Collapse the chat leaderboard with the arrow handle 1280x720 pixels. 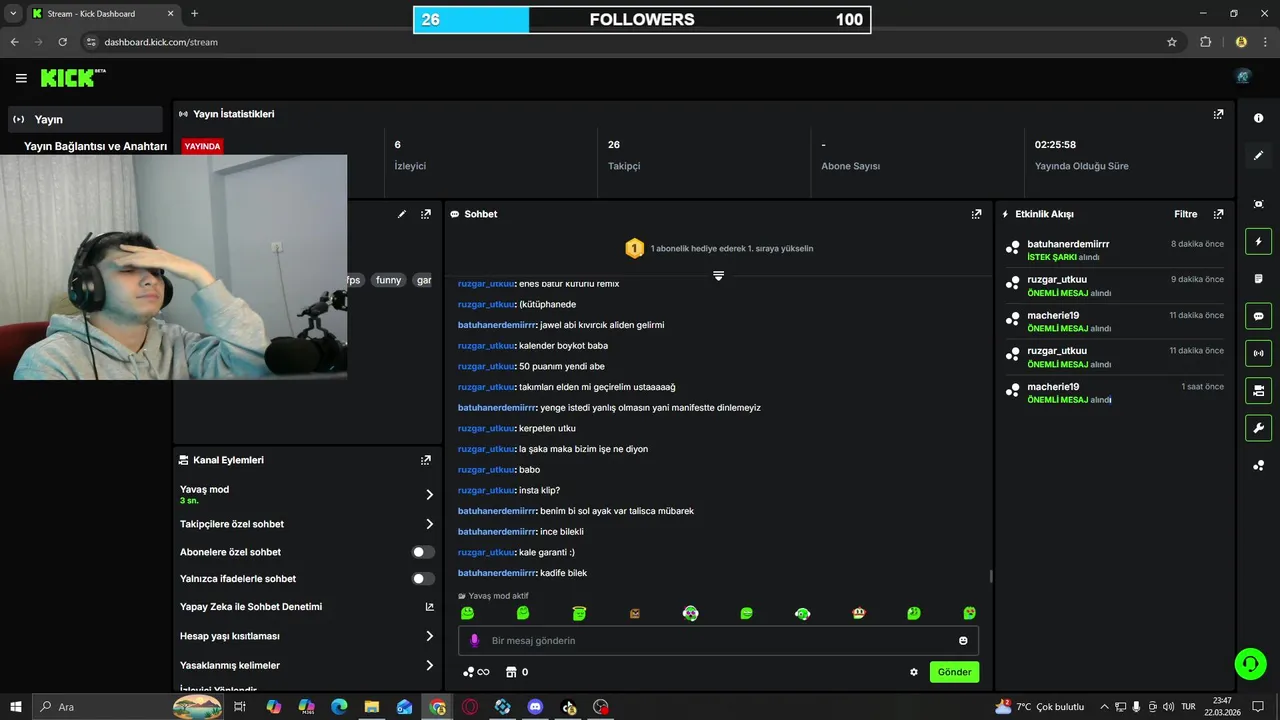718,276
